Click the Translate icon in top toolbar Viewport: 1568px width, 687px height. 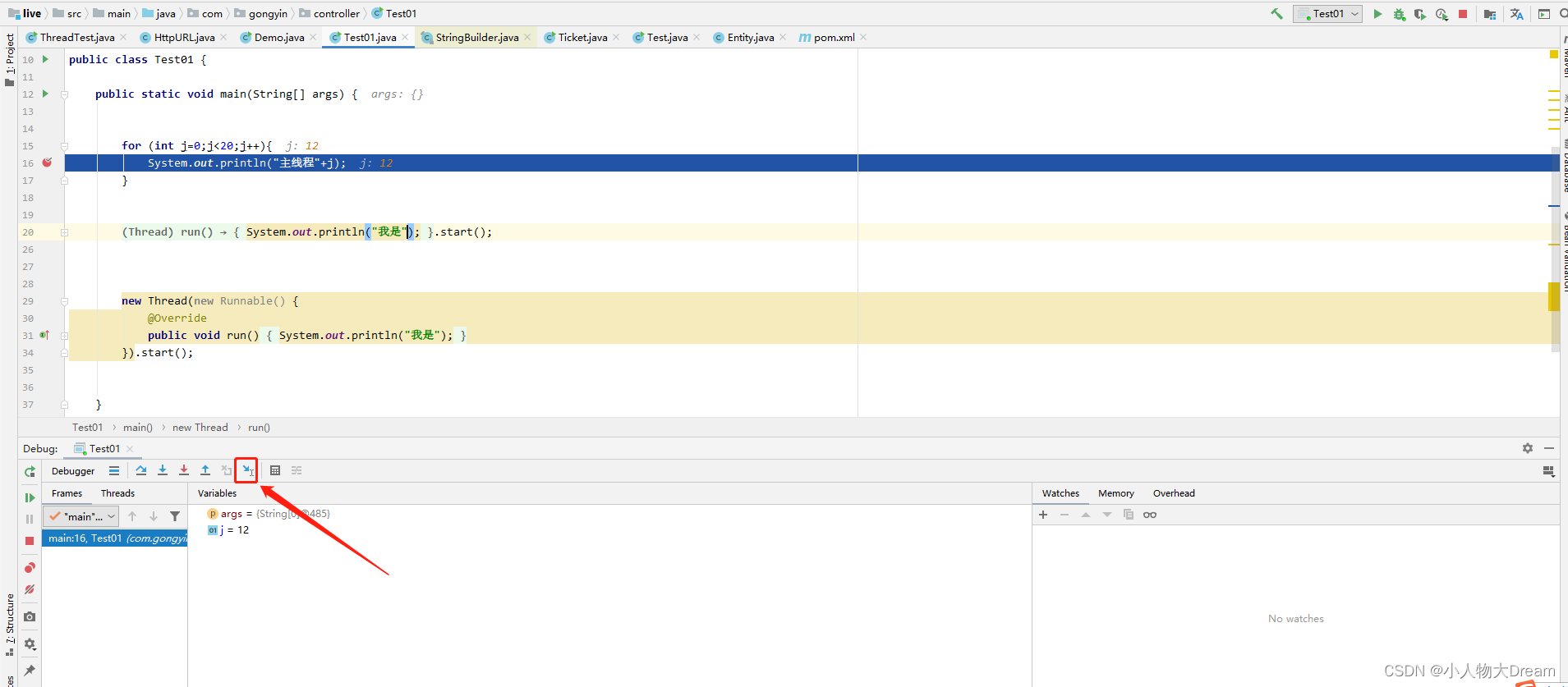click(1517, 14)
